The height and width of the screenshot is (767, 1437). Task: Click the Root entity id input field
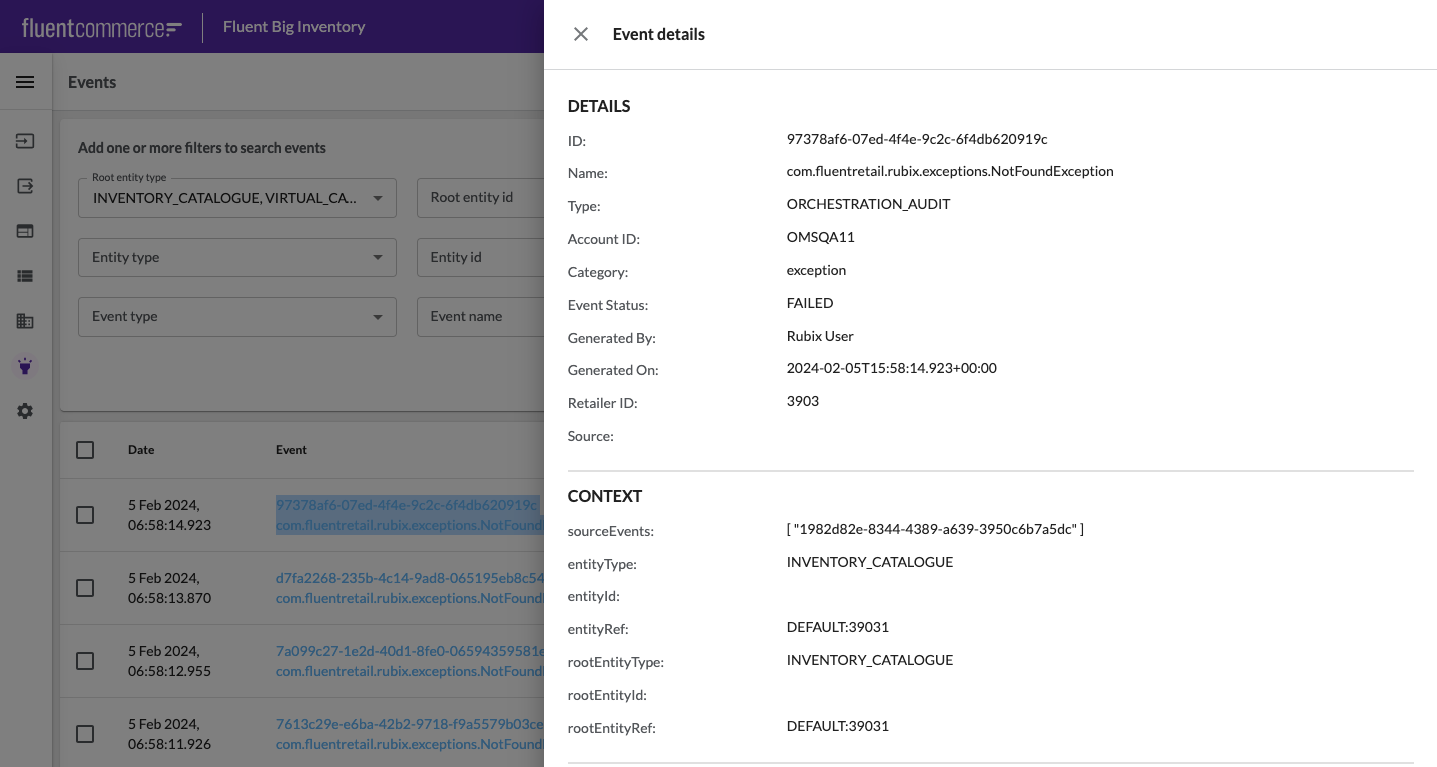tap(480, 198)
